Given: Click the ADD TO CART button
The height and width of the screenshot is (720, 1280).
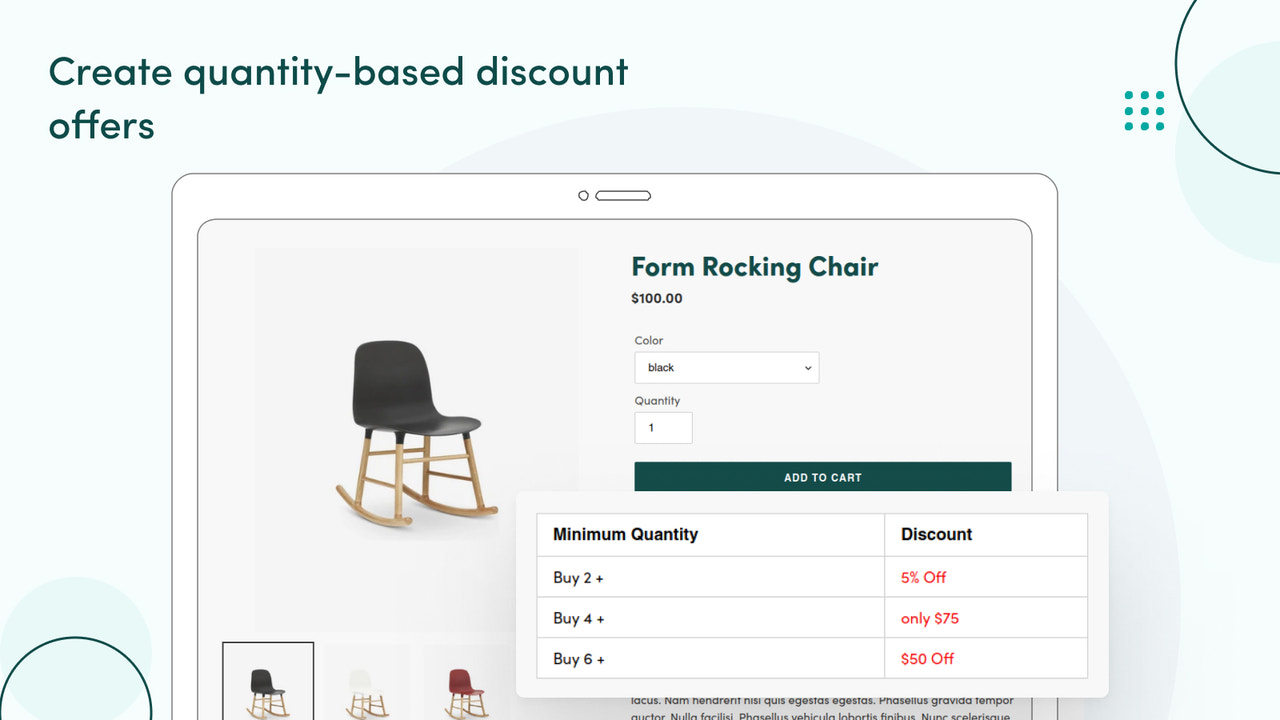Looking at the screenshot, I should point(822,477).
